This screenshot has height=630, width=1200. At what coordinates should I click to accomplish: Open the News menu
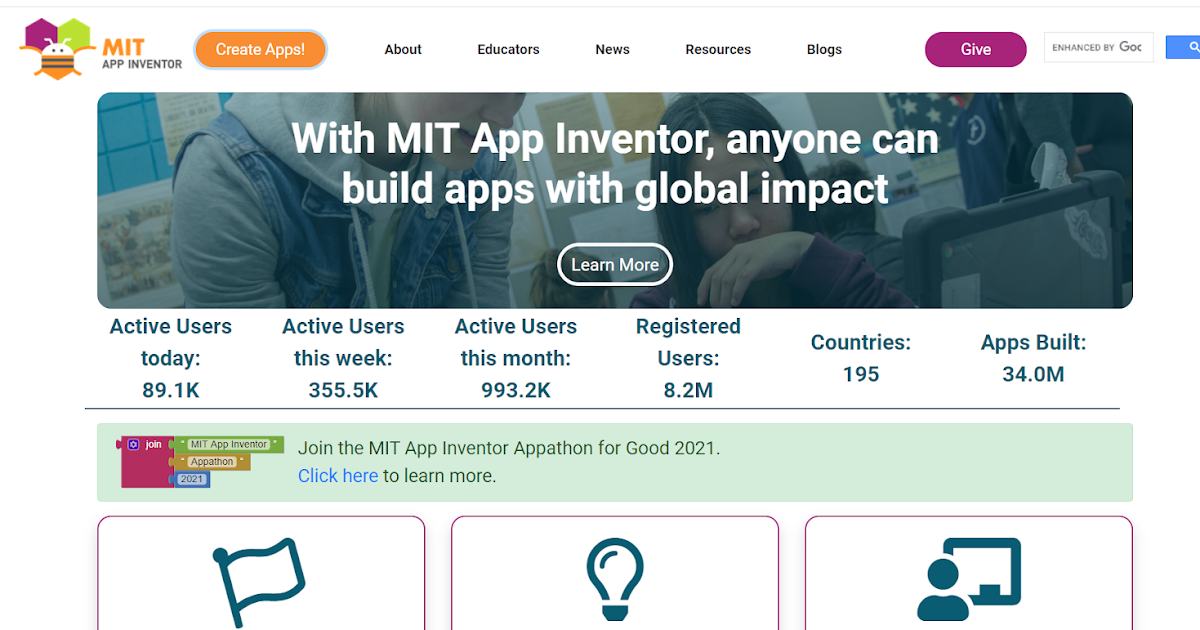click(x=612, y=49)
